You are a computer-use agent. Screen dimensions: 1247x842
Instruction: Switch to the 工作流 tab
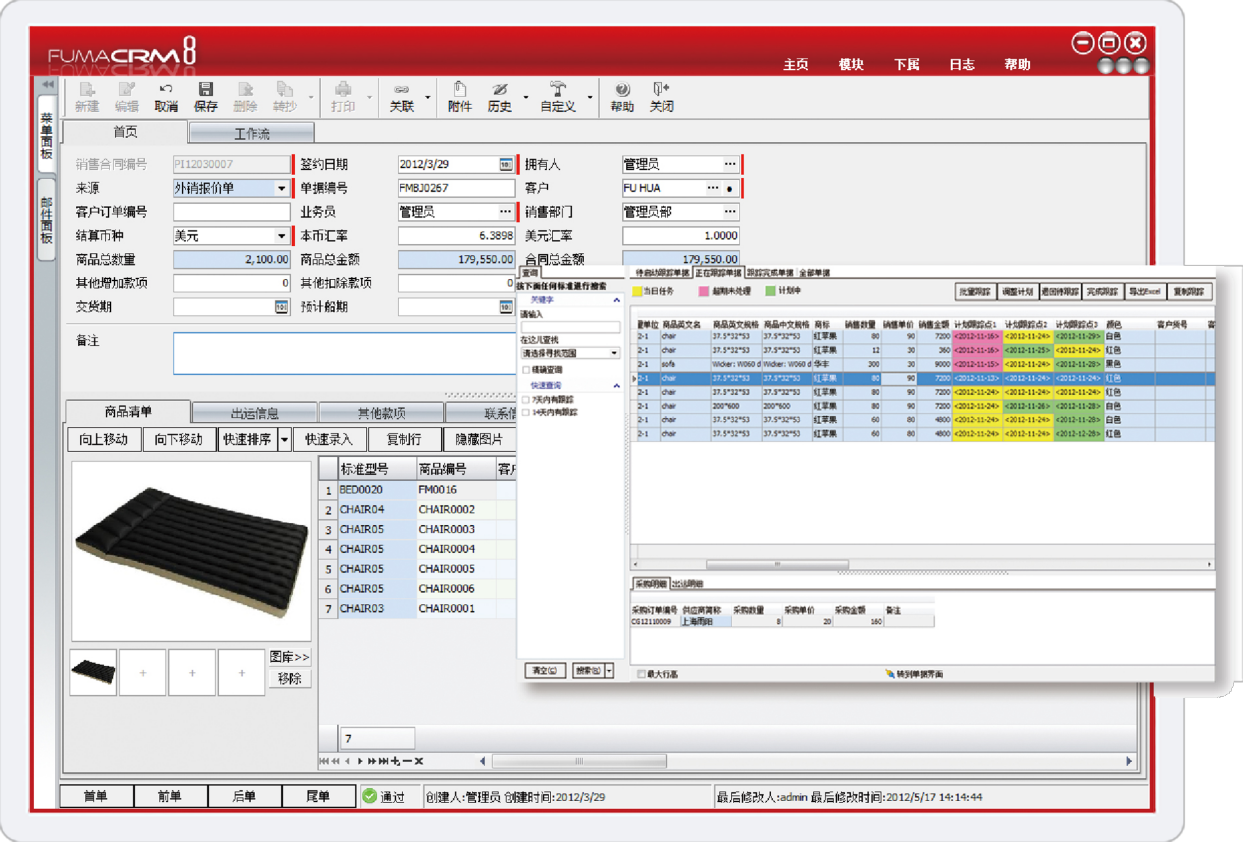(251, 133)
